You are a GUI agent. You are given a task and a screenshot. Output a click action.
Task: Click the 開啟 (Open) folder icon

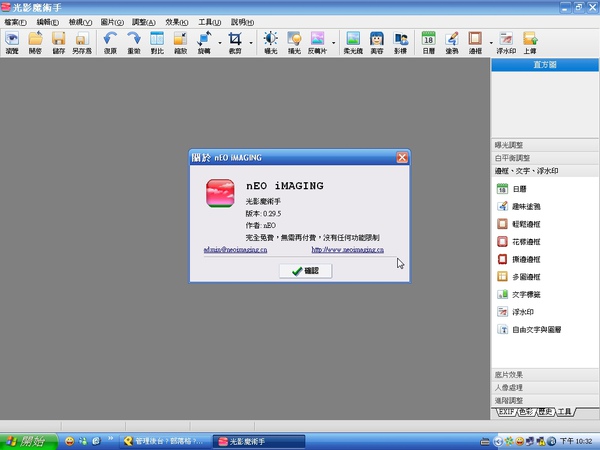(x=35, y=42)
